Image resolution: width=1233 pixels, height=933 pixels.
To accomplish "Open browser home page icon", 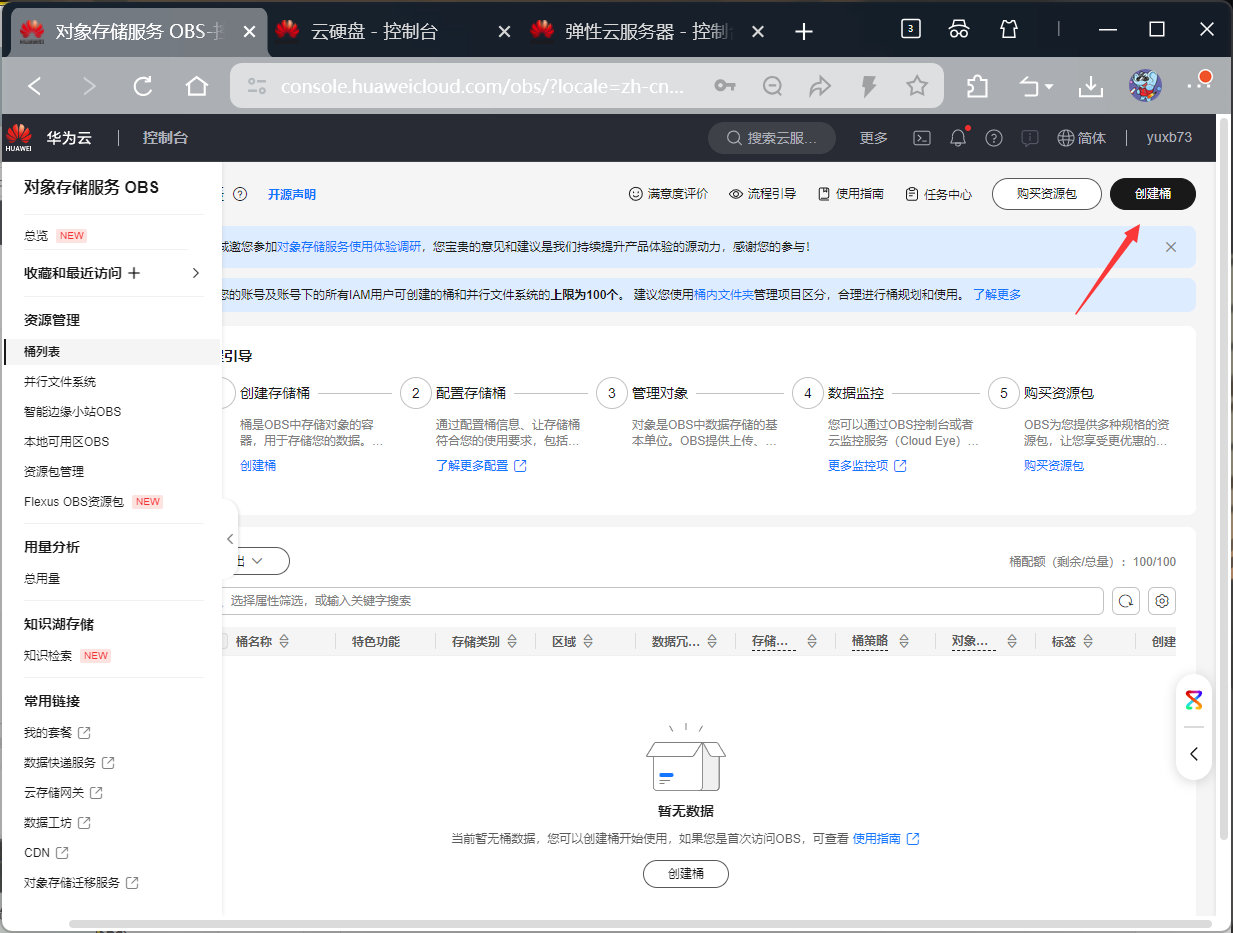I will click(197, 87).
